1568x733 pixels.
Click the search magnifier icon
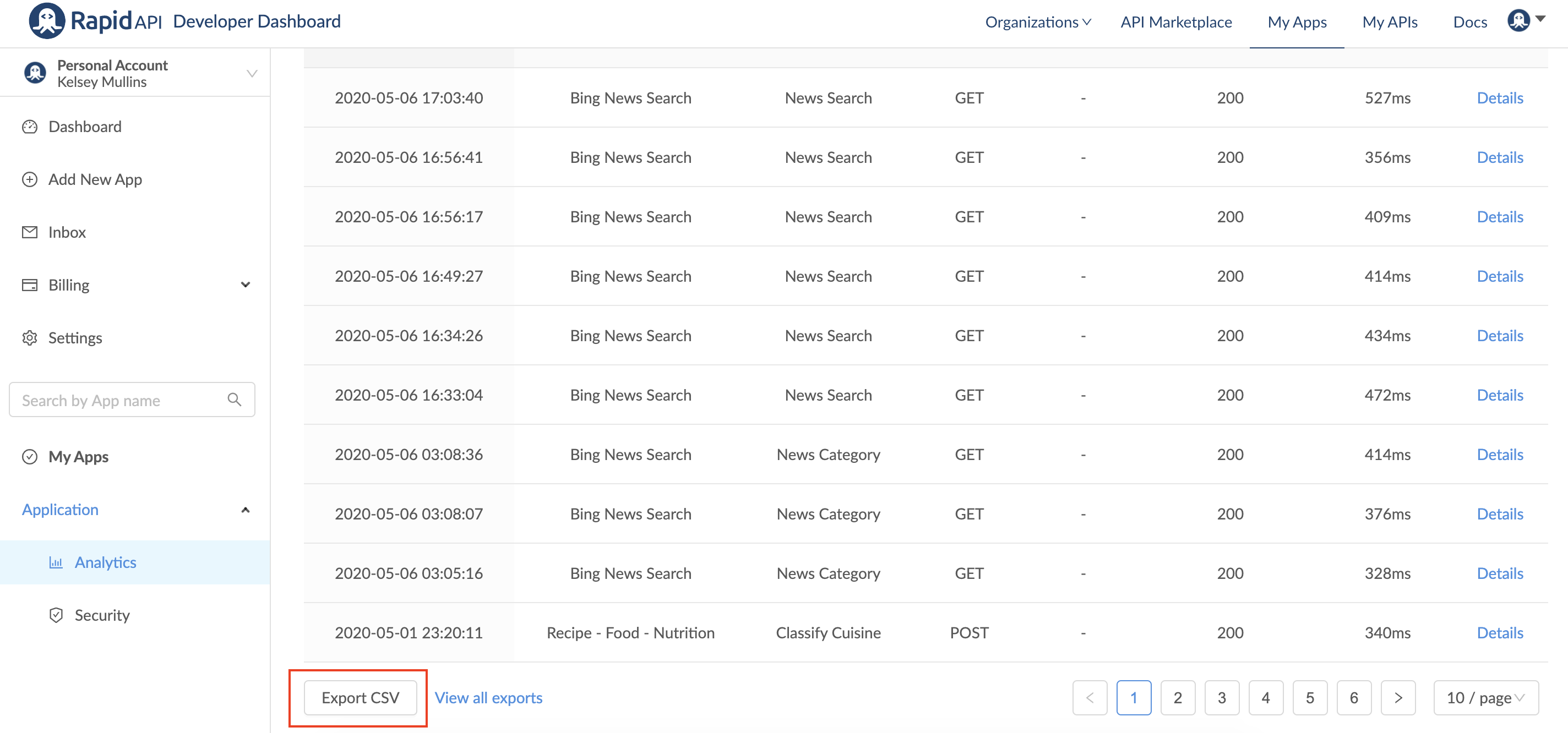pos(235,400)
